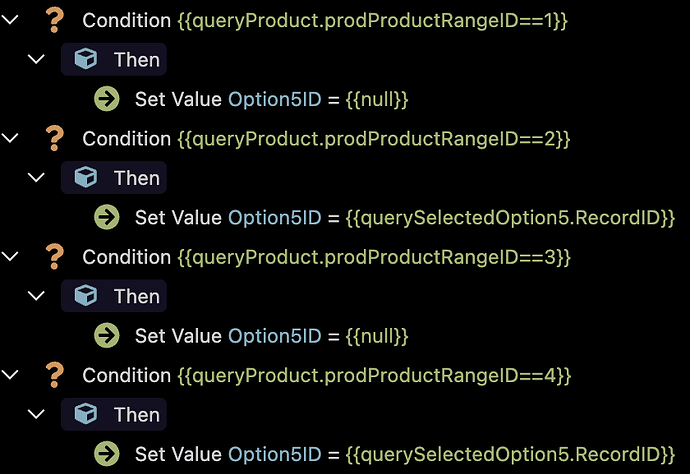Click the question mark icon for prodProductRangeID==3

pos(55,257)
